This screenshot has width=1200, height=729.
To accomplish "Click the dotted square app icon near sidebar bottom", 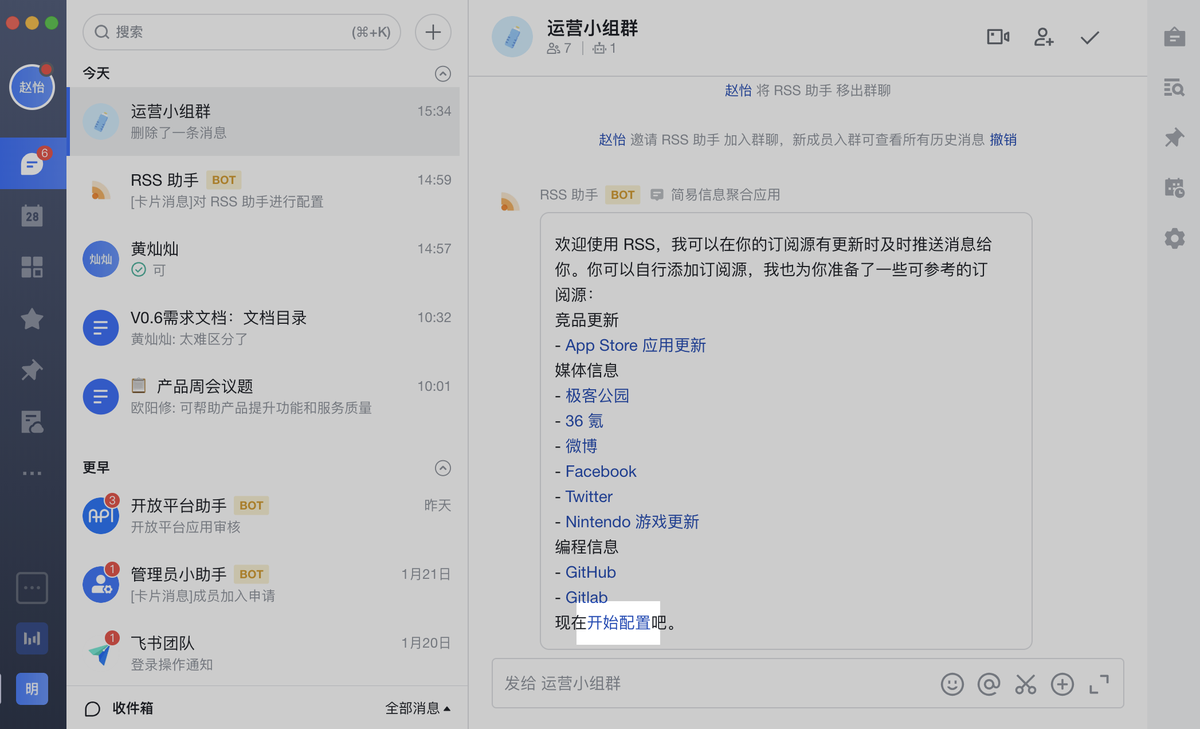I will click(x=32, y=588).
